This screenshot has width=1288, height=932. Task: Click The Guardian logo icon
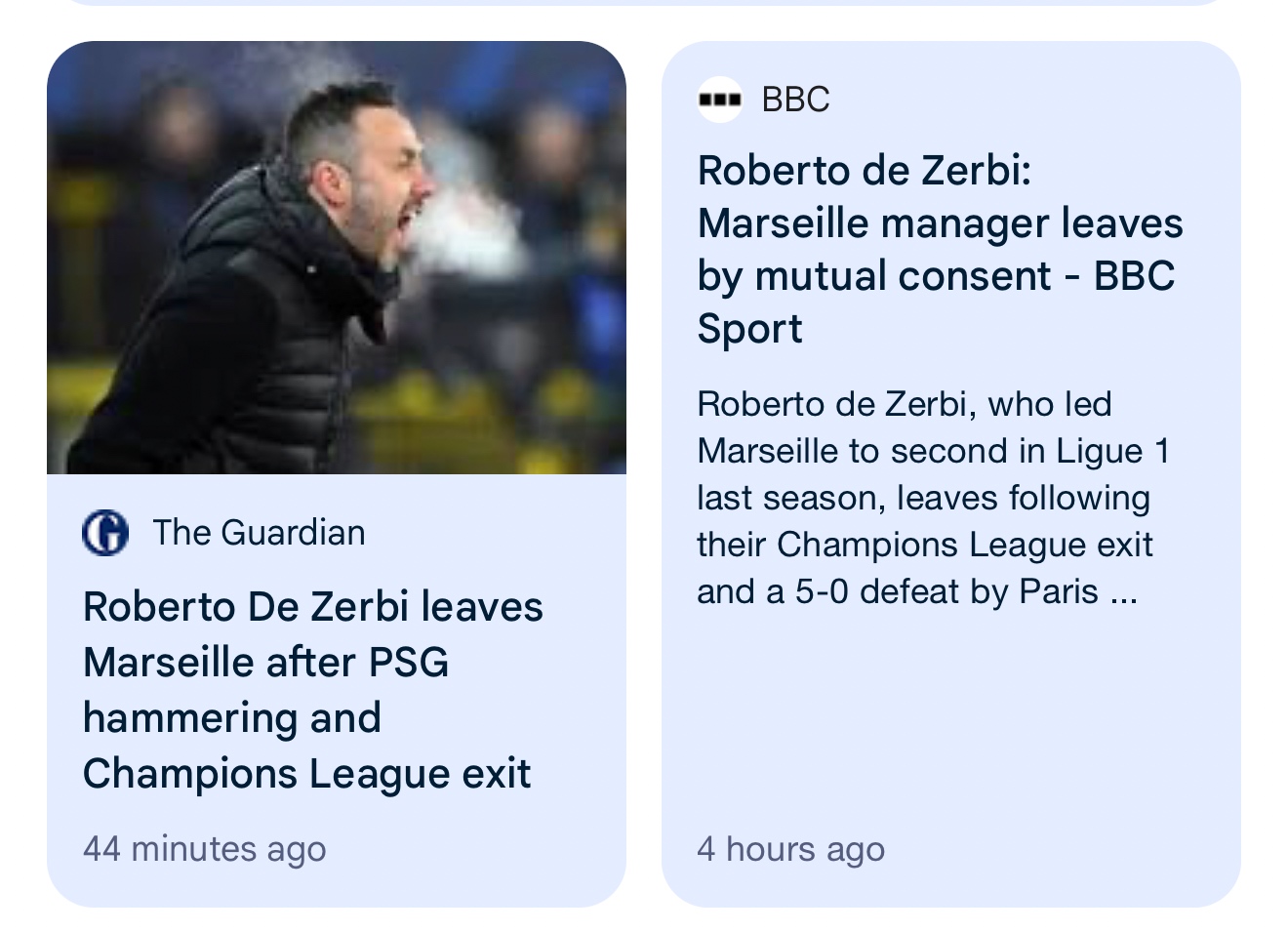[x=105, y=533]
